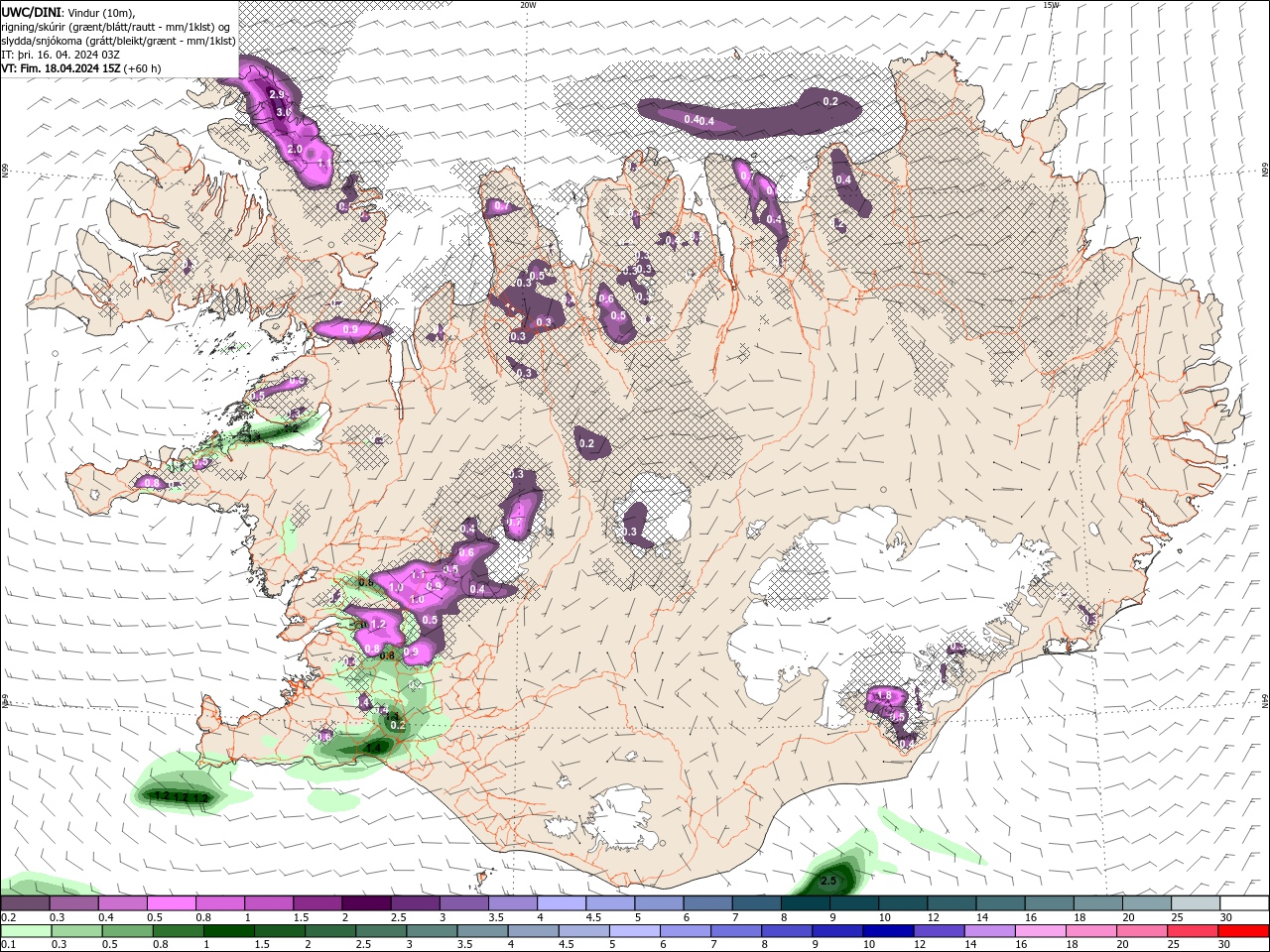Click the 20W longitude label at top
This screenshot has width=1270, height=952.
(528, 4)
